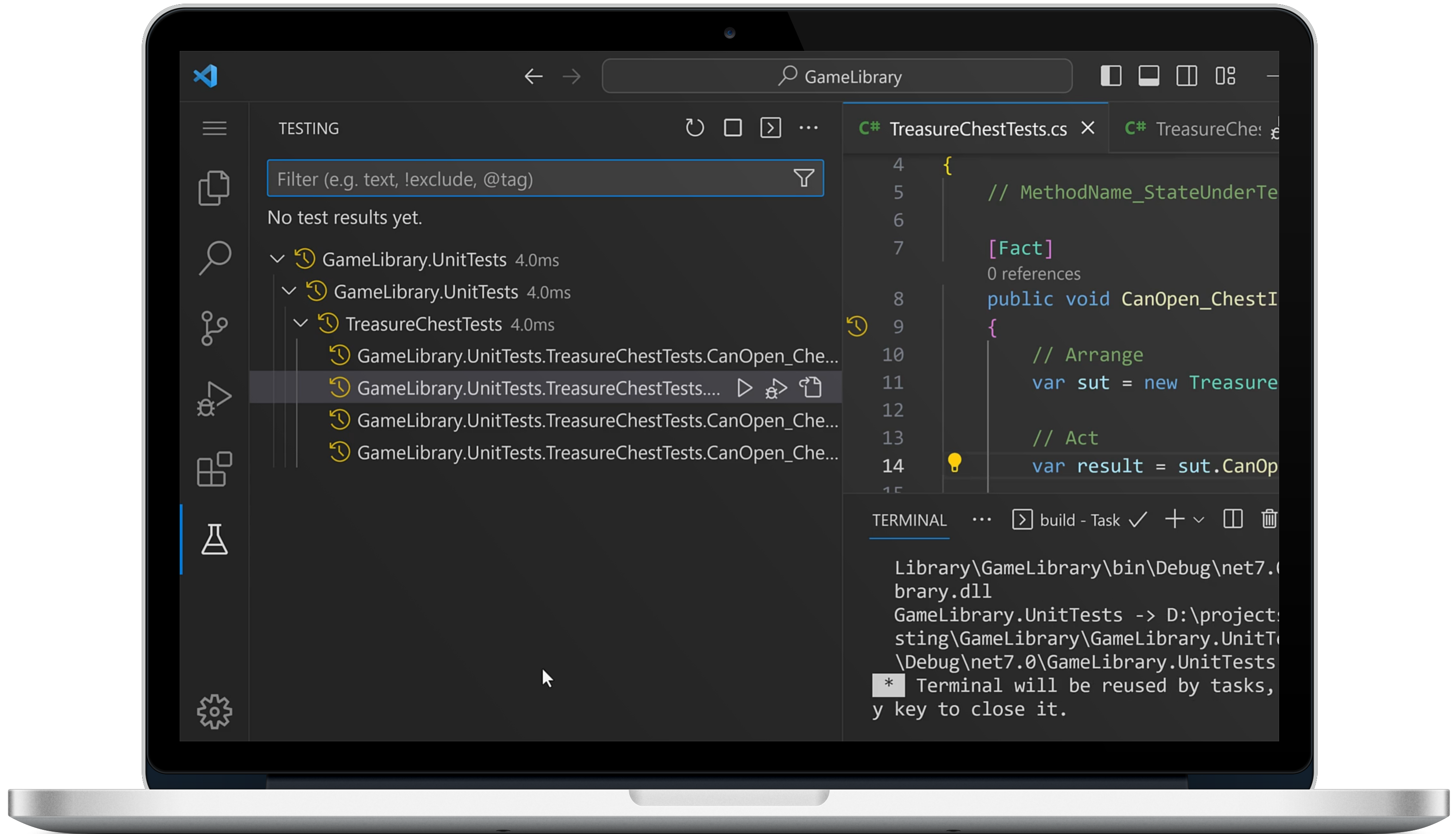
Task: Add a new terminal with plus icon
Action: 1175,519
